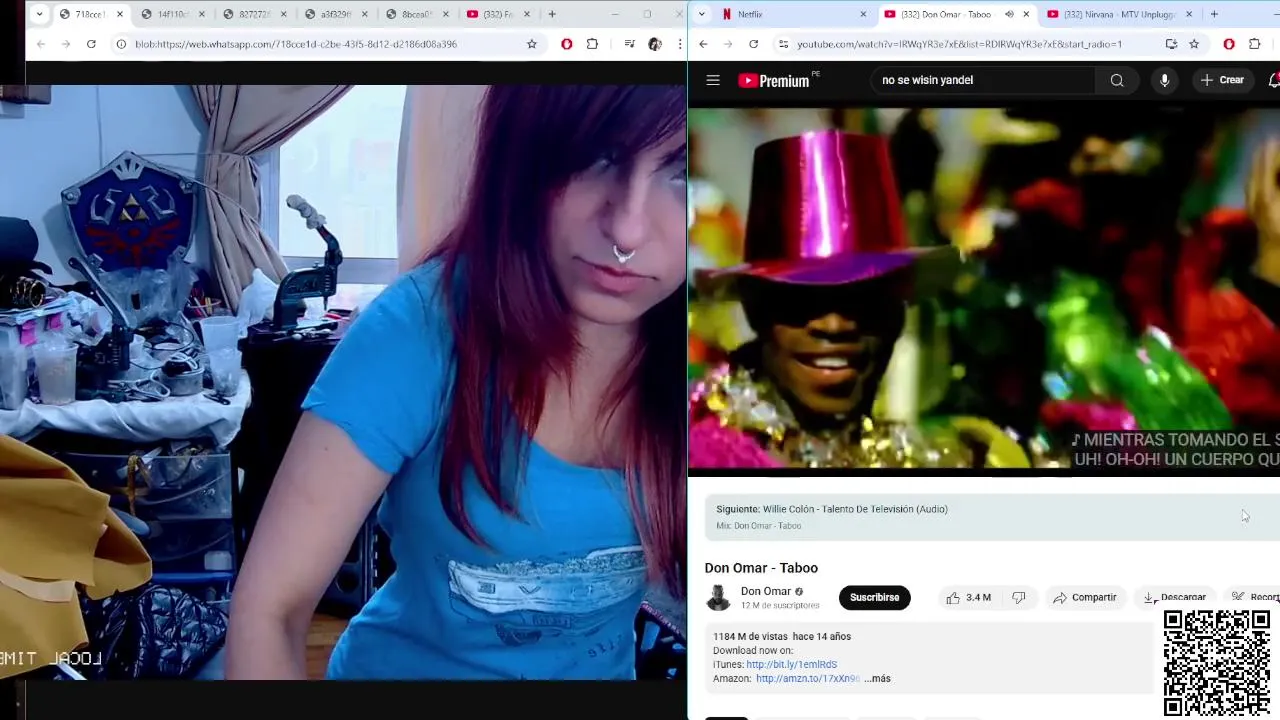
Task: Open a new tab in the left browser window
Action: [x=552, y=14]
